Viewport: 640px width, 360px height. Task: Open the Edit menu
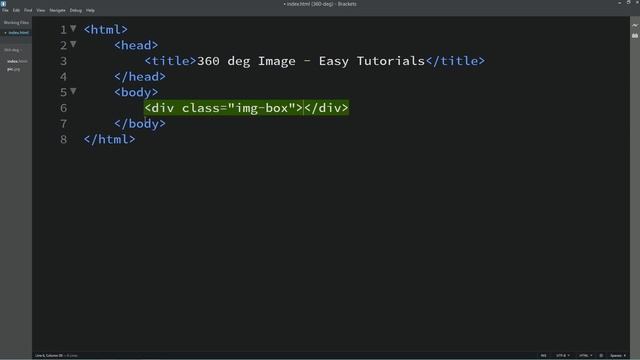pyautogui.click(x=16, y=10)
